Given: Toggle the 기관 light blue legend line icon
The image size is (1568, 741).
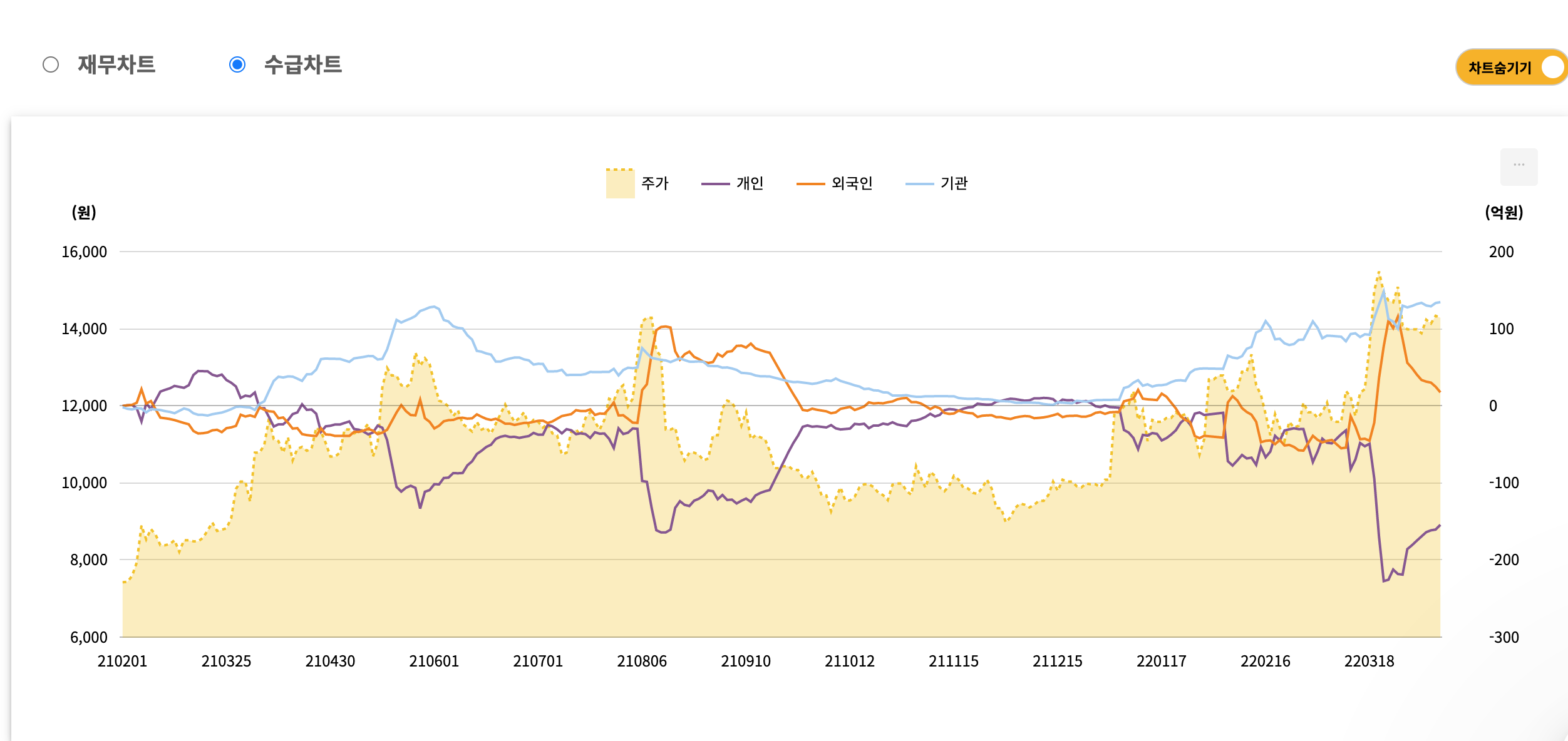Looking at the screenshot, I should pyautogui.click(x=919, y=183).
